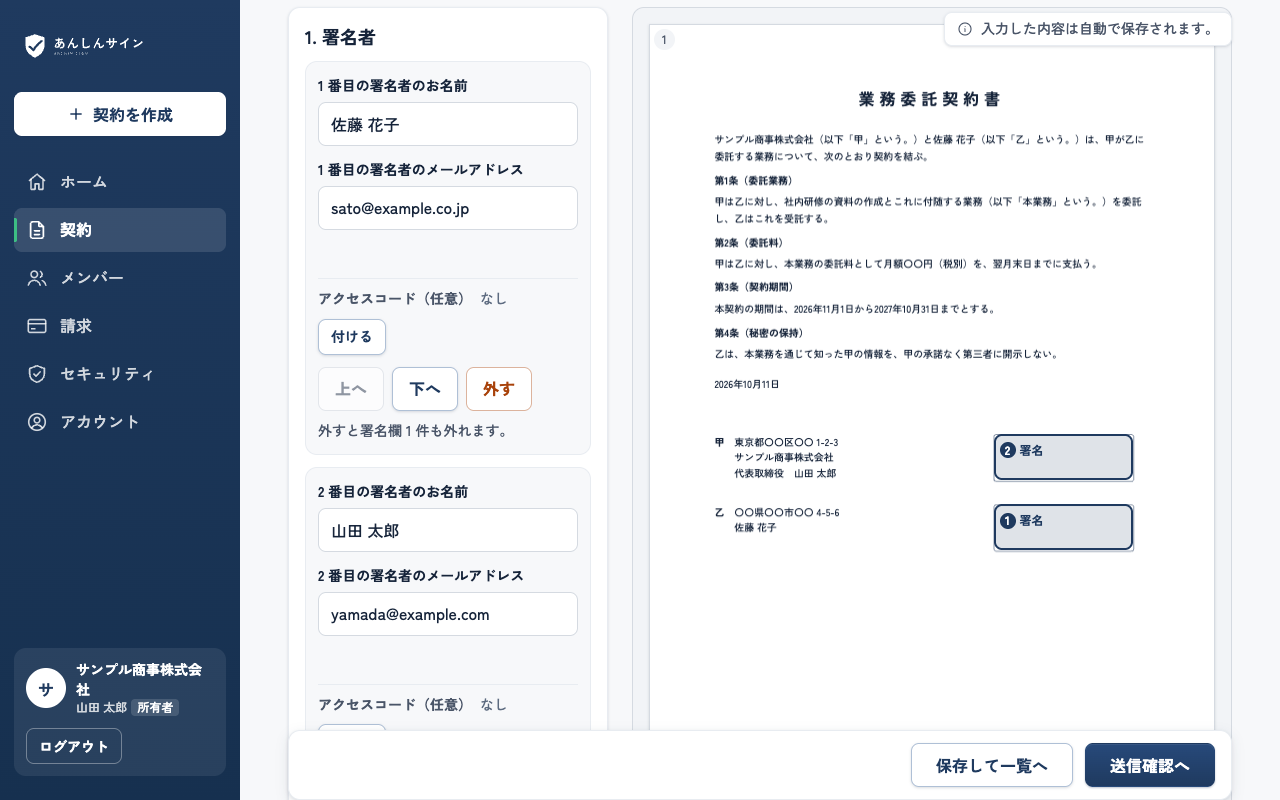Click the text 外すと署名欄 1 件も外れます。

point(413,431)
